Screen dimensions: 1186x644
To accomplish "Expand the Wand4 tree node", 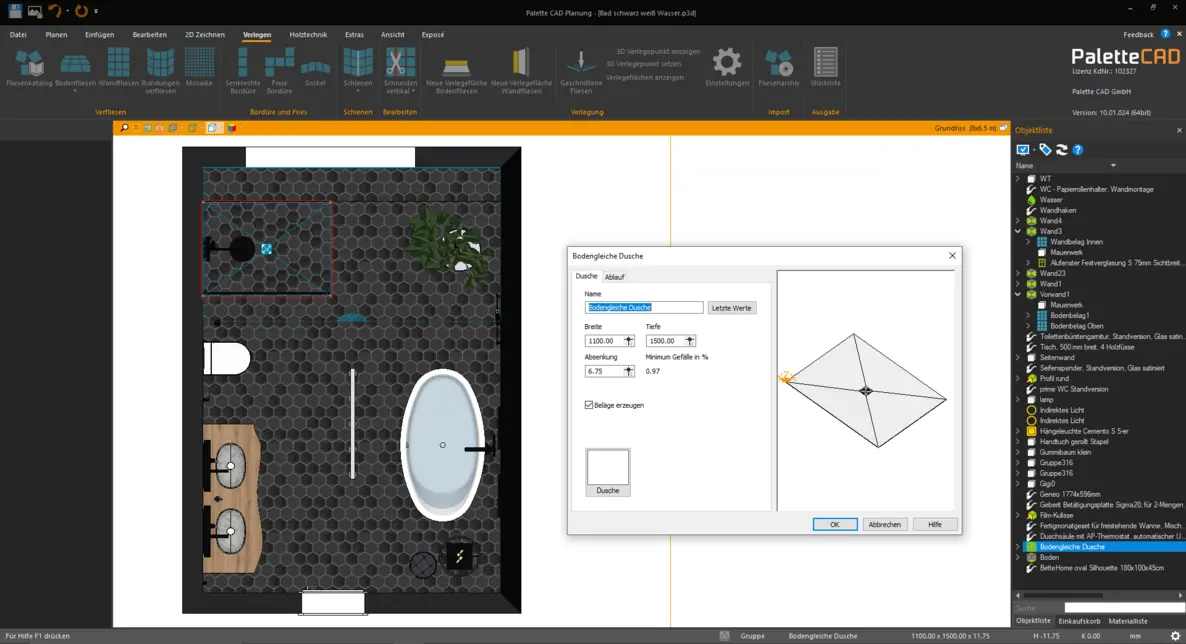I will click(1018, 221).
